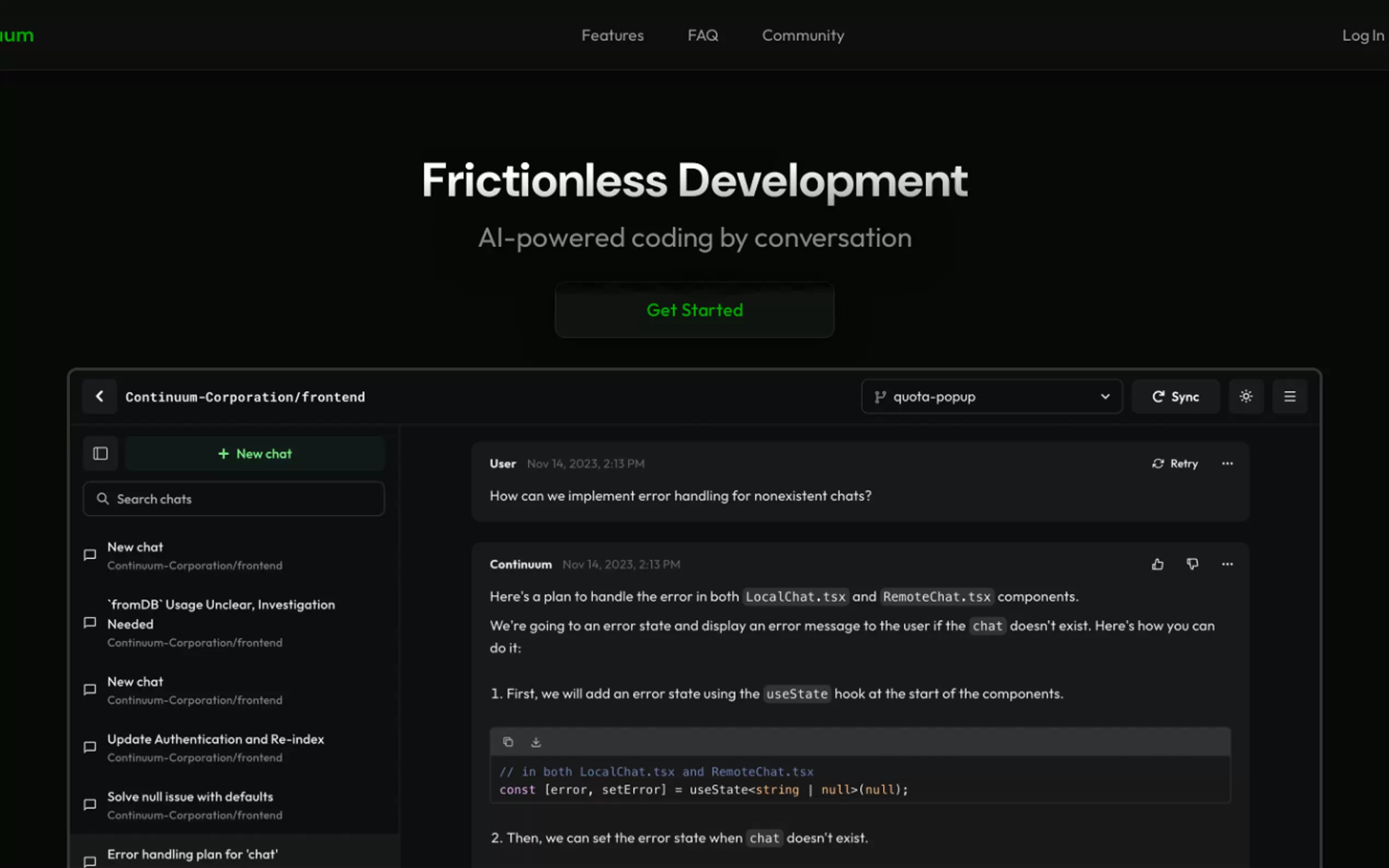Click the Continuum logo at top left
1389x868 pixels.
click(x=16, y=35)
